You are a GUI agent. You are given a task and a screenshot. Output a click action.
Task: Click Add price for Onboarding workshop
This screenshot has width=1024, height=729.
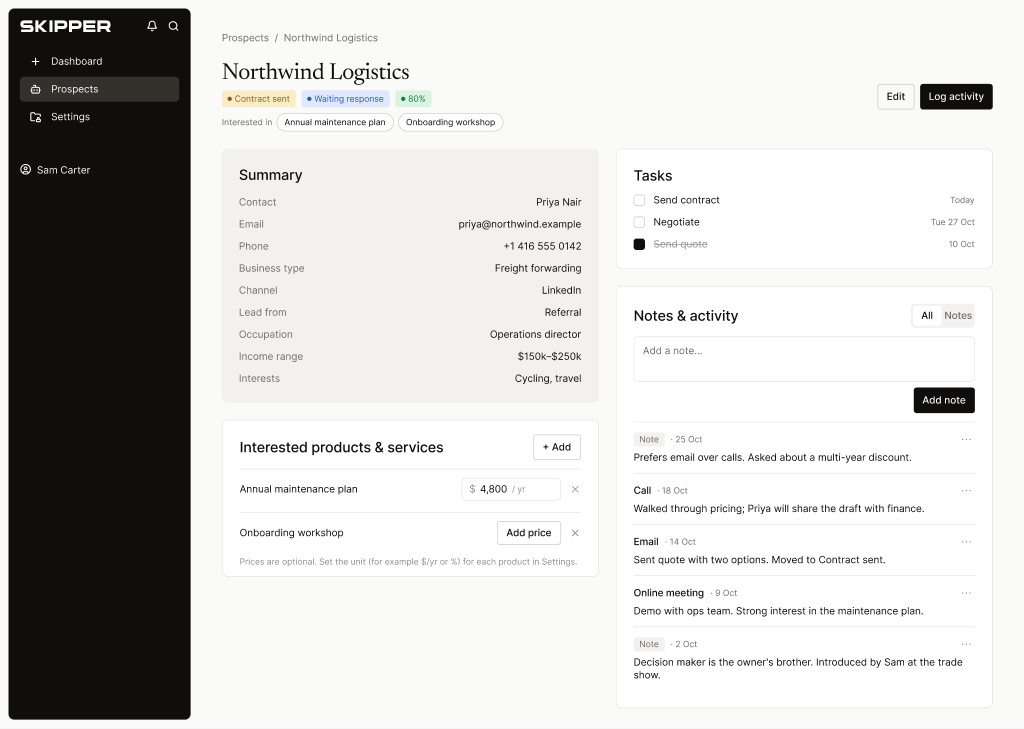[x=528, y=533]
